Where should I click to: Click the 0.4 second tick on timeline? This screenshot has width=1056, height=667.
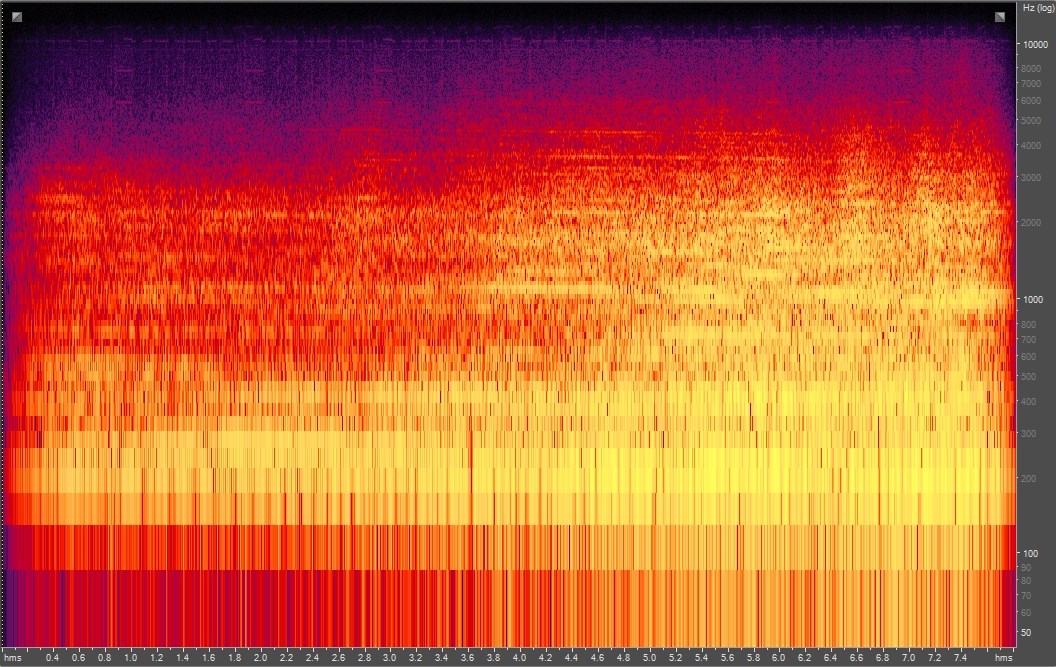pos(53,658)
